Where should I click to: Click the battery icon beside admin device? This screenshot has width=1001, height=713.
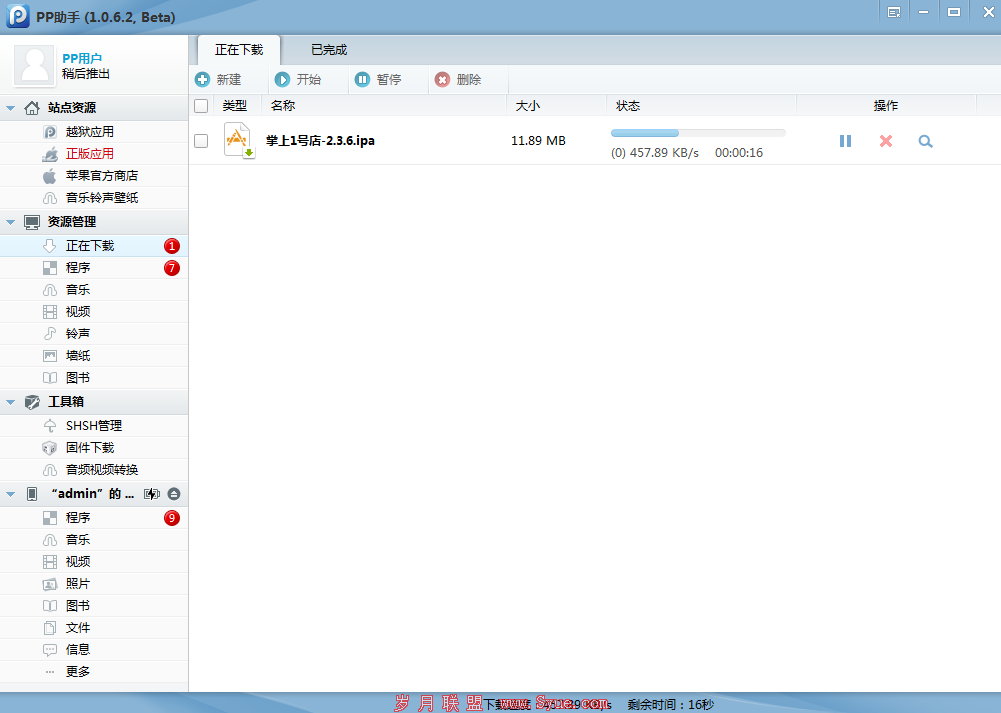(x=152, y=494)
